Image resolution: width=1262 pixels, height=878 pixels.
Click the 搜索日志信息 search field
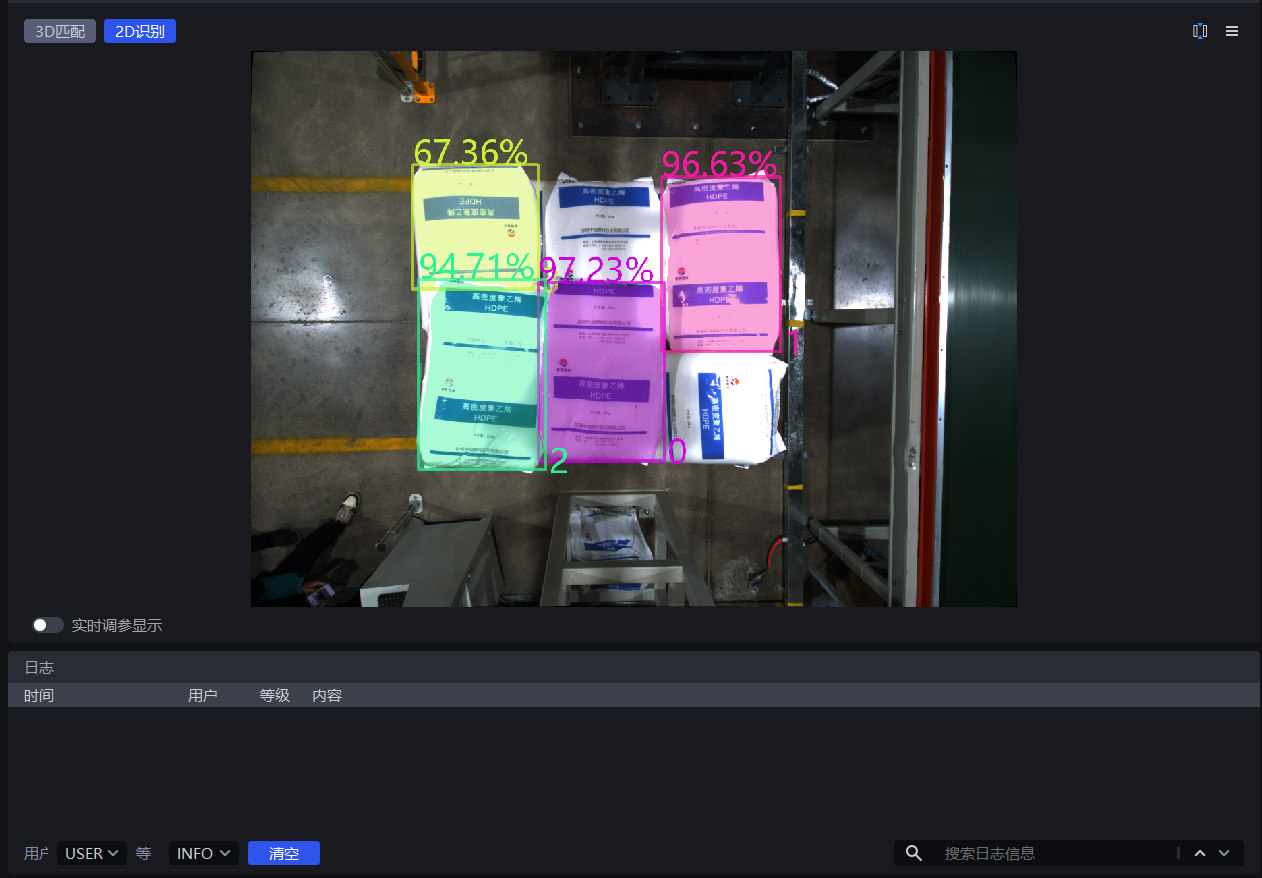1055,853
